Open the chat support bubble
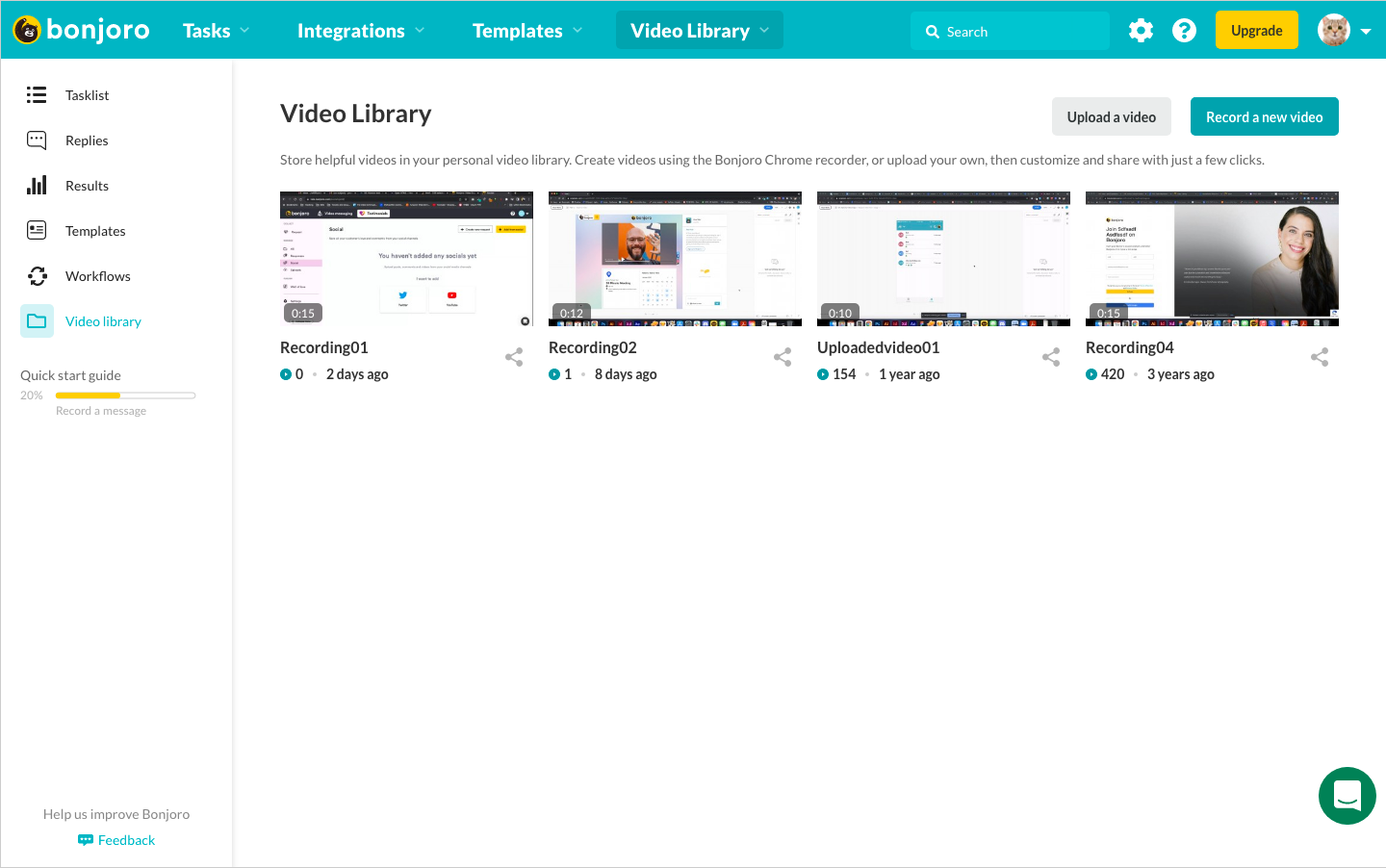The width and height of the screenshot is (1386, 868). pyautogui.click(x=1347, y=796)
